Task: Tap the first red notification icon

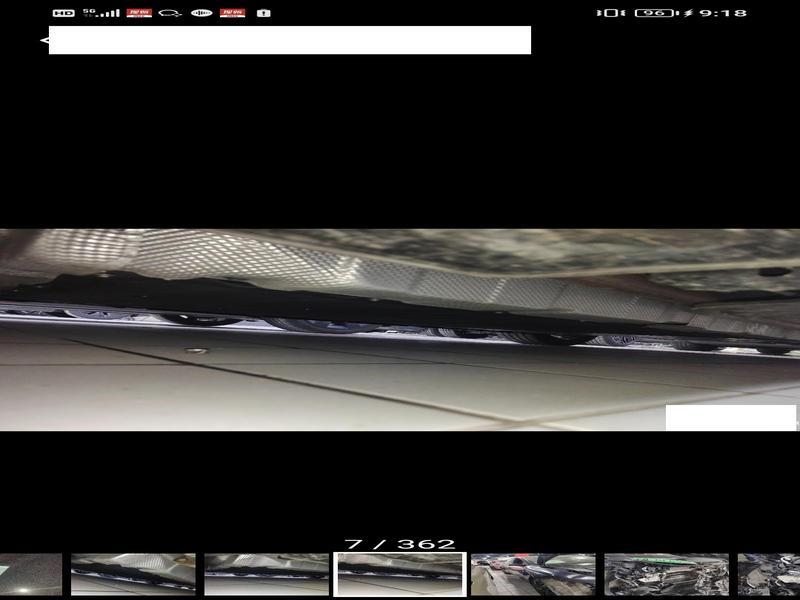Action: [139, 13]
